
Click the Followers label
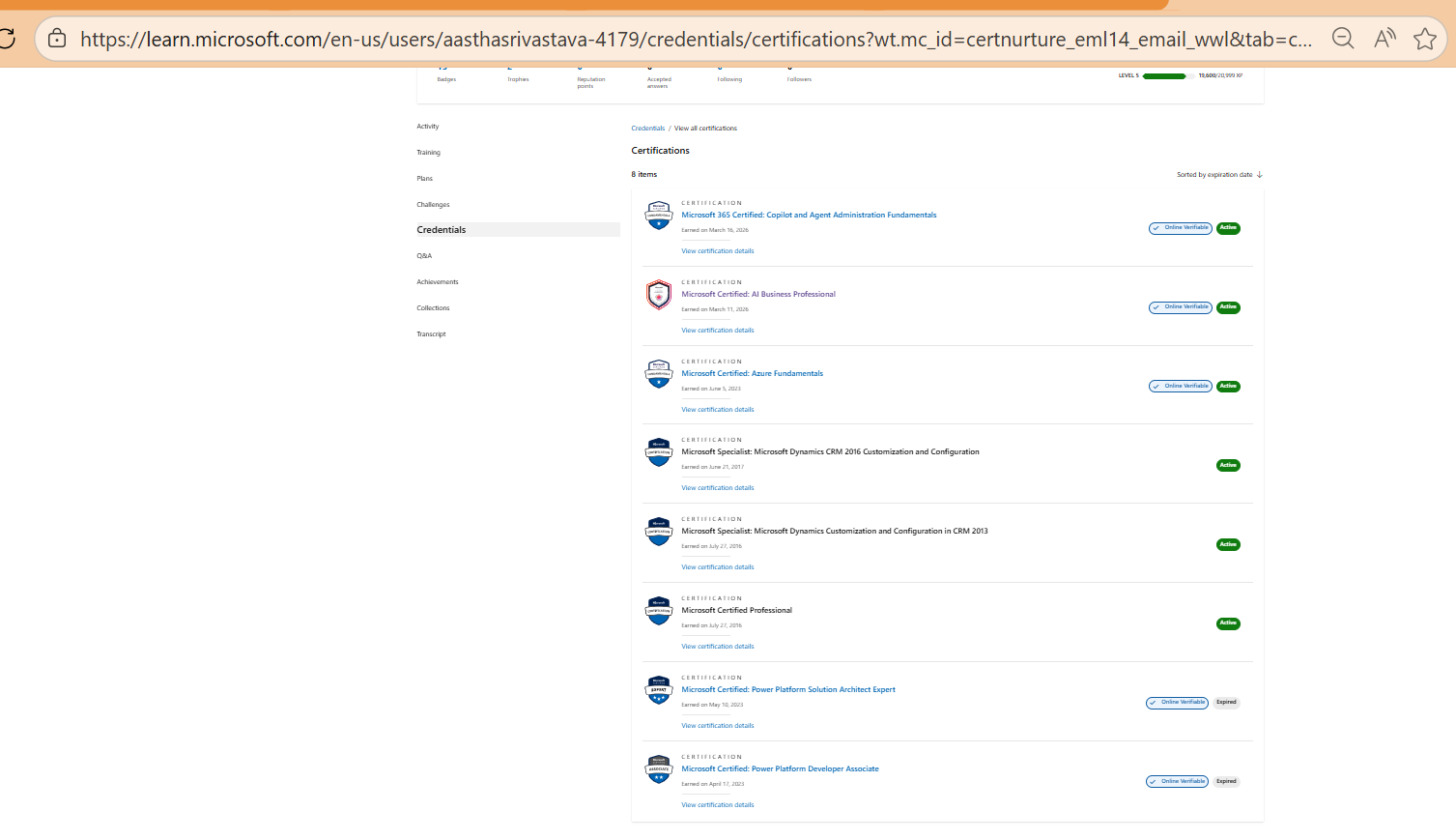tap(799, 79)
